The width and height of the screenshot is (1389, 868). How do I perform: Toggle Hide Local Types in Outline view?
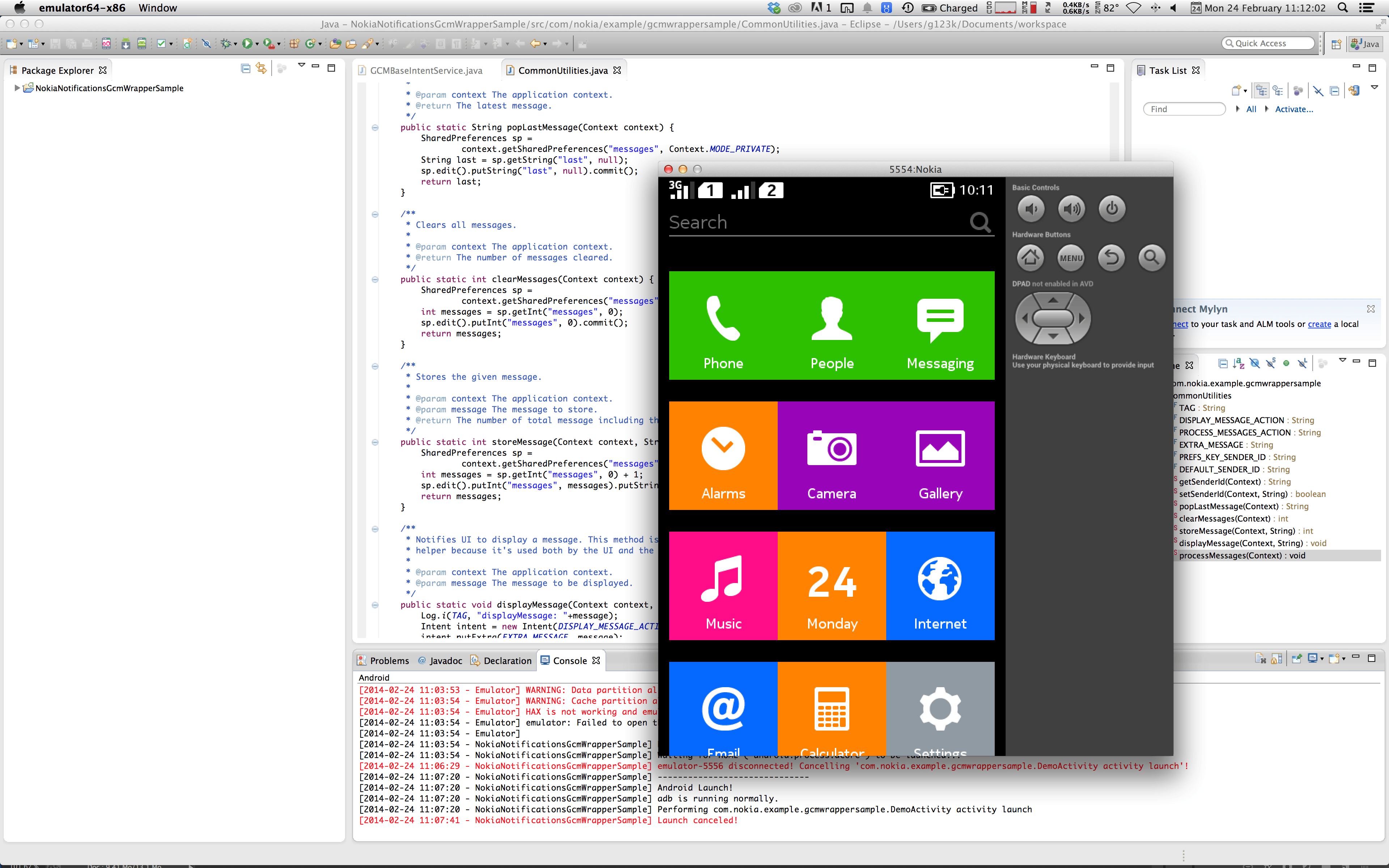pyautogui.click(x=1302, y=363)
